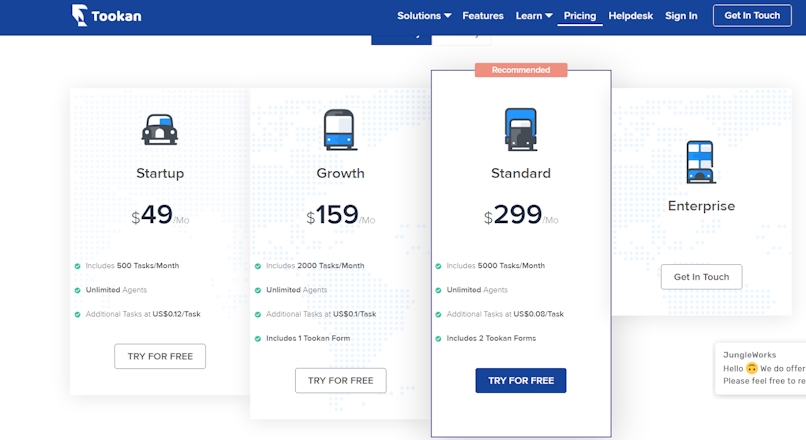Click Enterprise Get In Touch button

pyautogui.click(x=701, y=277)
